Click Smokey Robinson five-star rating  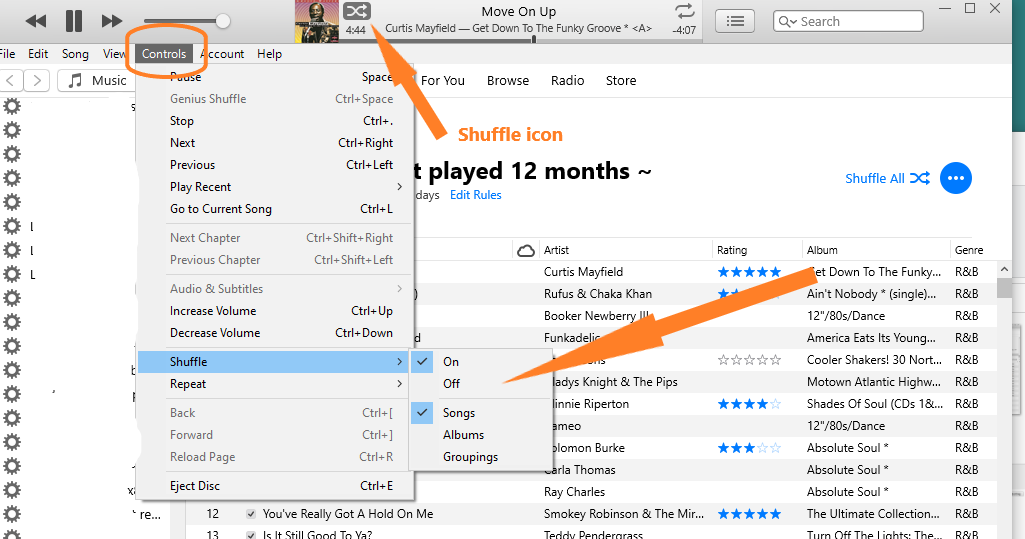coord(749,514)
